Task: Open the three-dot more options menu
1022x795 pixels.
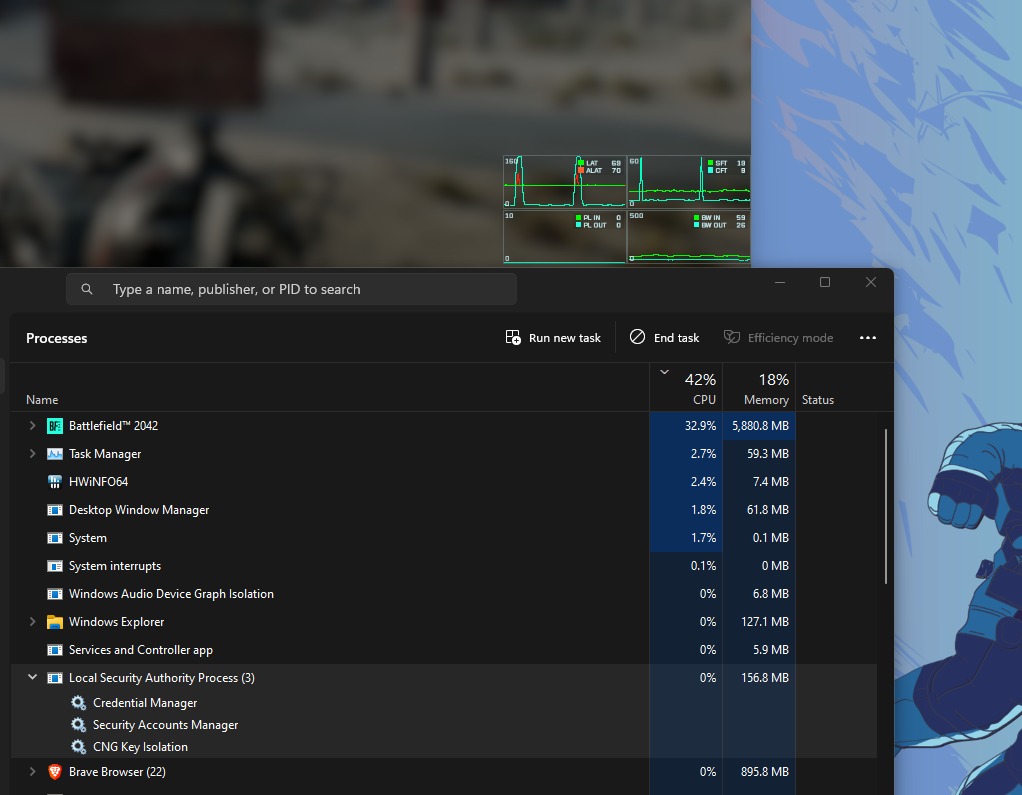Action: pos(868,338)
